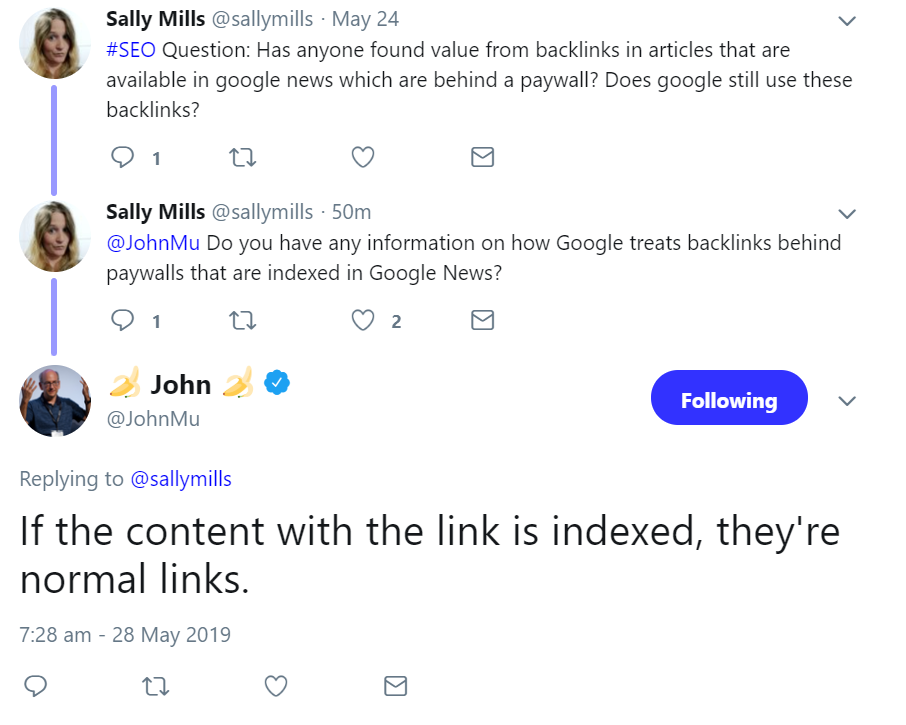Retweet John's reply about normal links
Viewport: 906px width, 725px height.
tap(155, 686)
